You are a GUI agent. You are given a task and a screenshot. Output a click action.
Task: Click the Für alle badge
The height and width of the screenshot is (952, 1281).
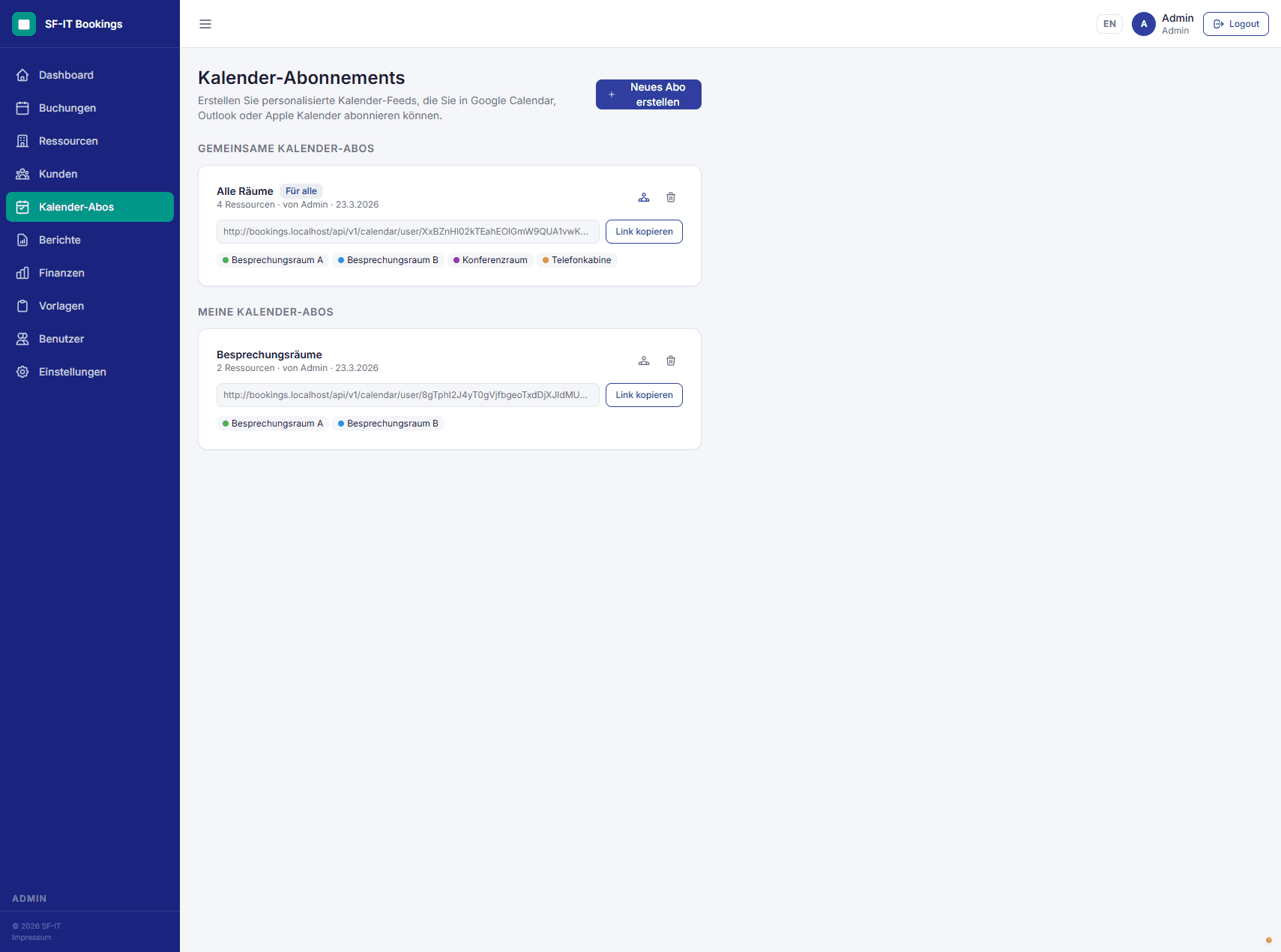pyautogui.click(x=301, y=191)
